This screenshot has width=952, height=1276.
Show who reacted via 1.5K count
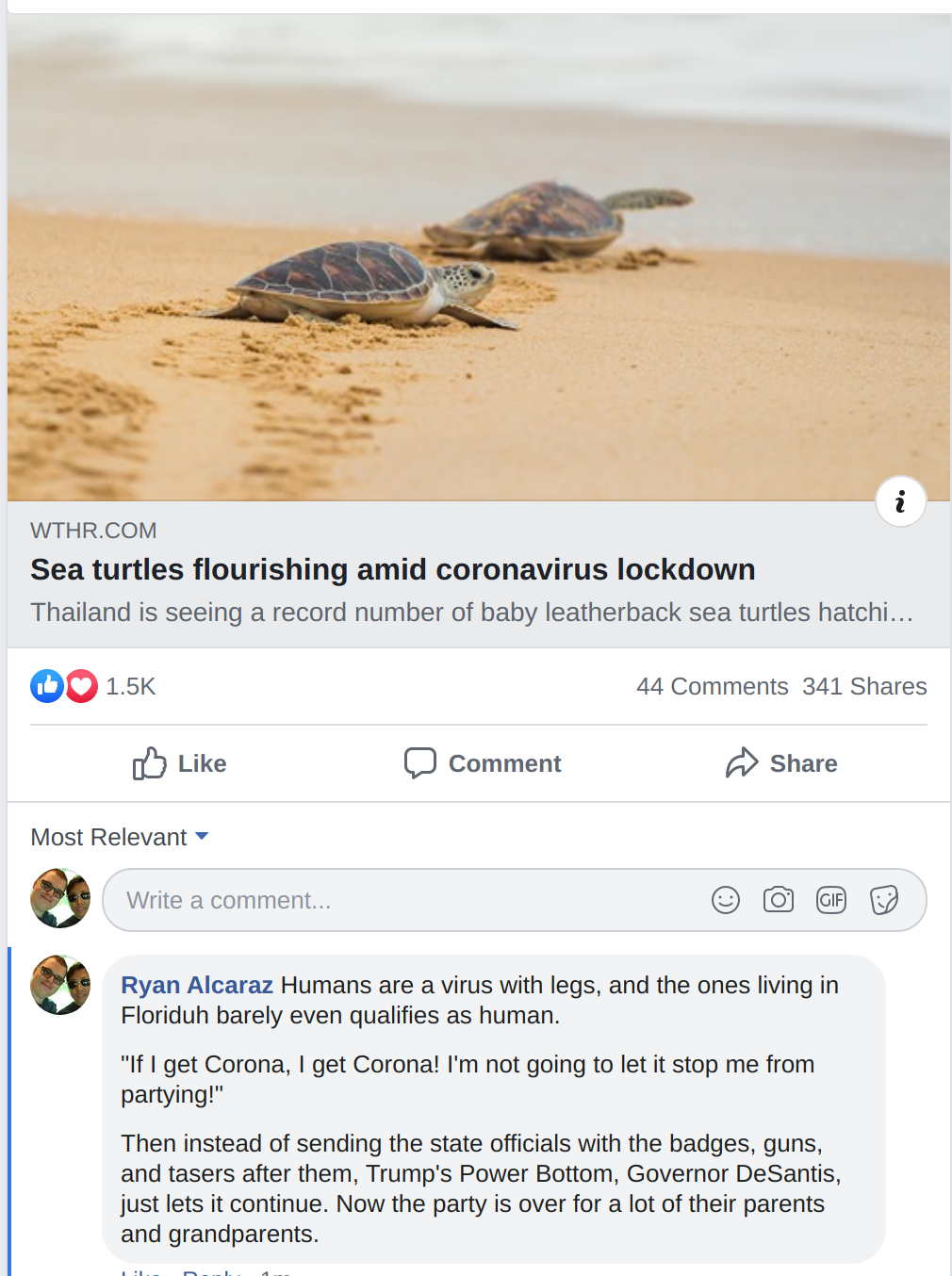pos(130,686)
